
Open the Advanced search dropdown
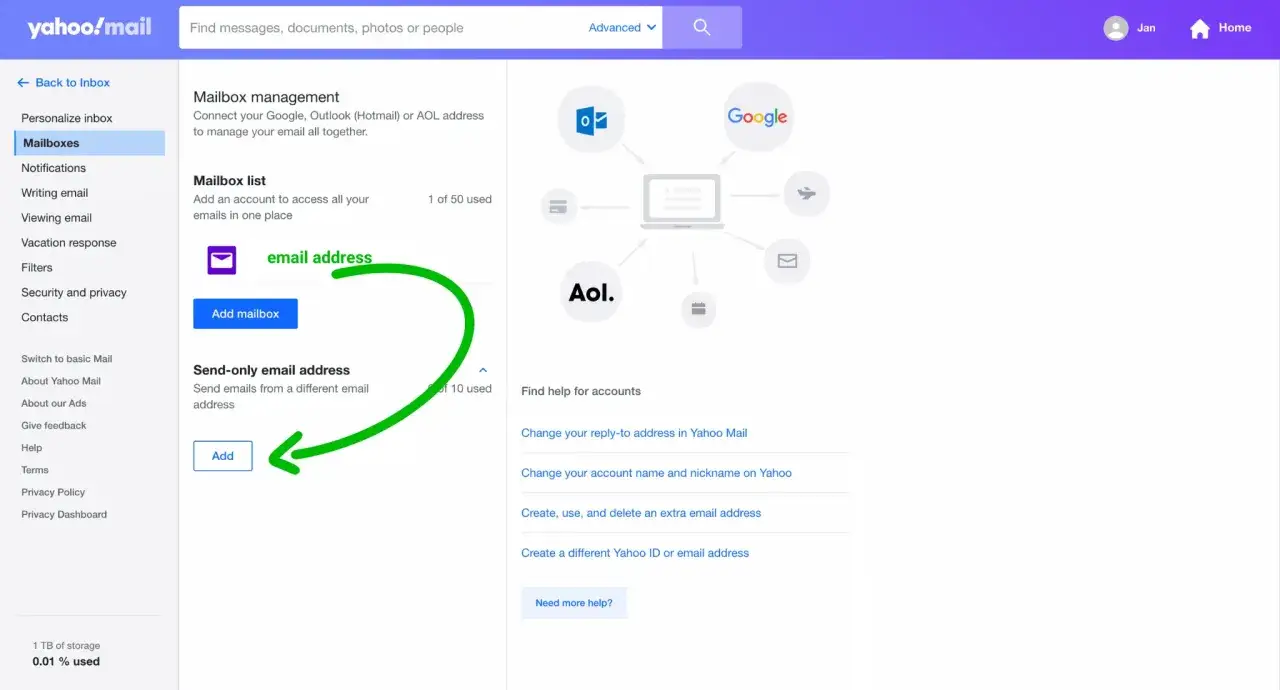[x=623, y=28]
